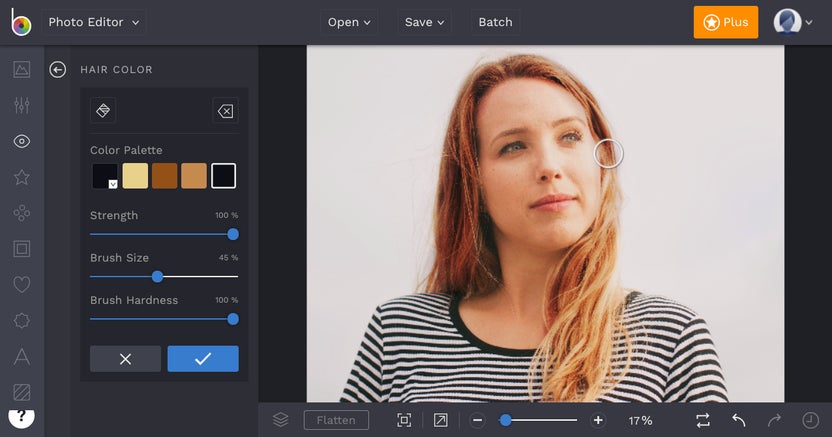Open the Edit adjustments sliders icon

pos(22,106)
